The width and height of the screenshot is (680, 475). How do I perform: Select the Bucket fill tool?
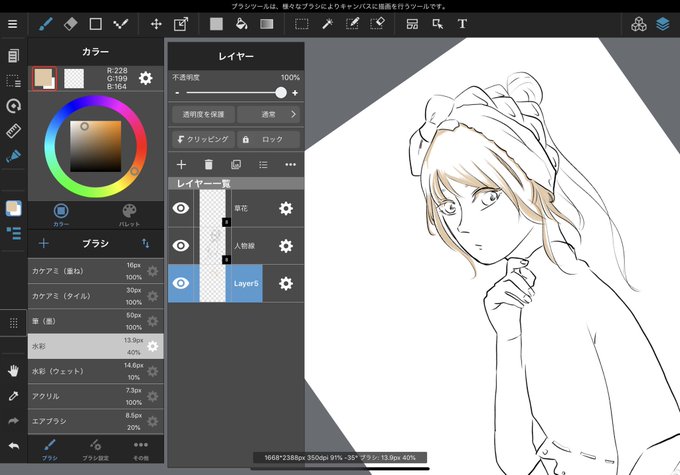click(x=242, y=24)
